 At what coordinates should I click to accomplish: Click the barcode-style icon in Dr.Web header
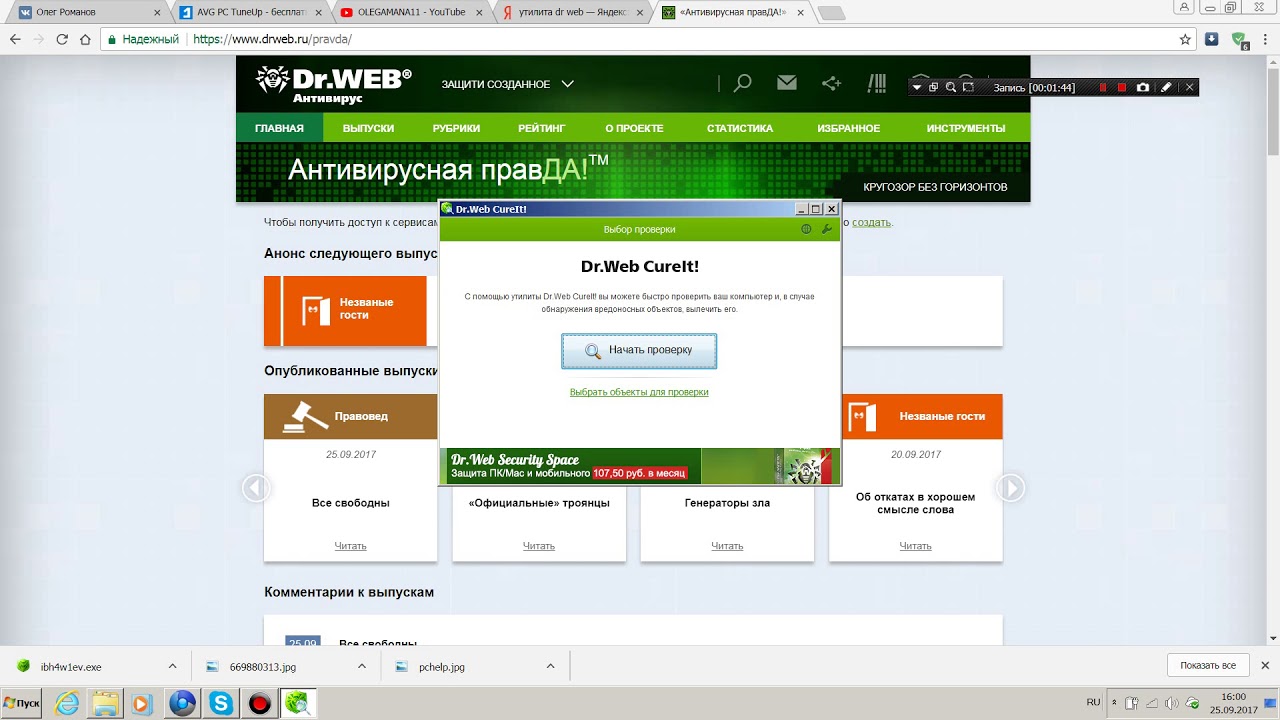pyautogui.click(x=877, y=84)
